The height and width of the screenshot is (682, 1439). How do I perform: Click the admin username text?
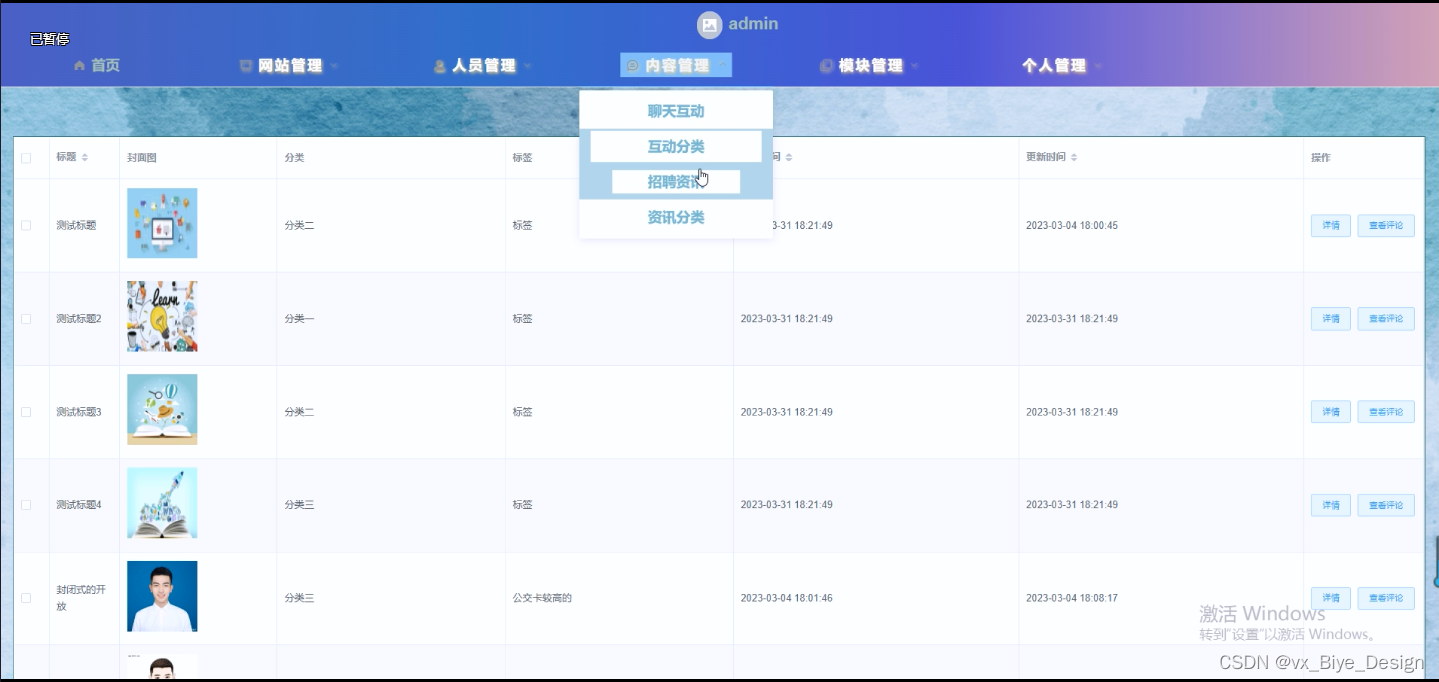click(753, 24)
